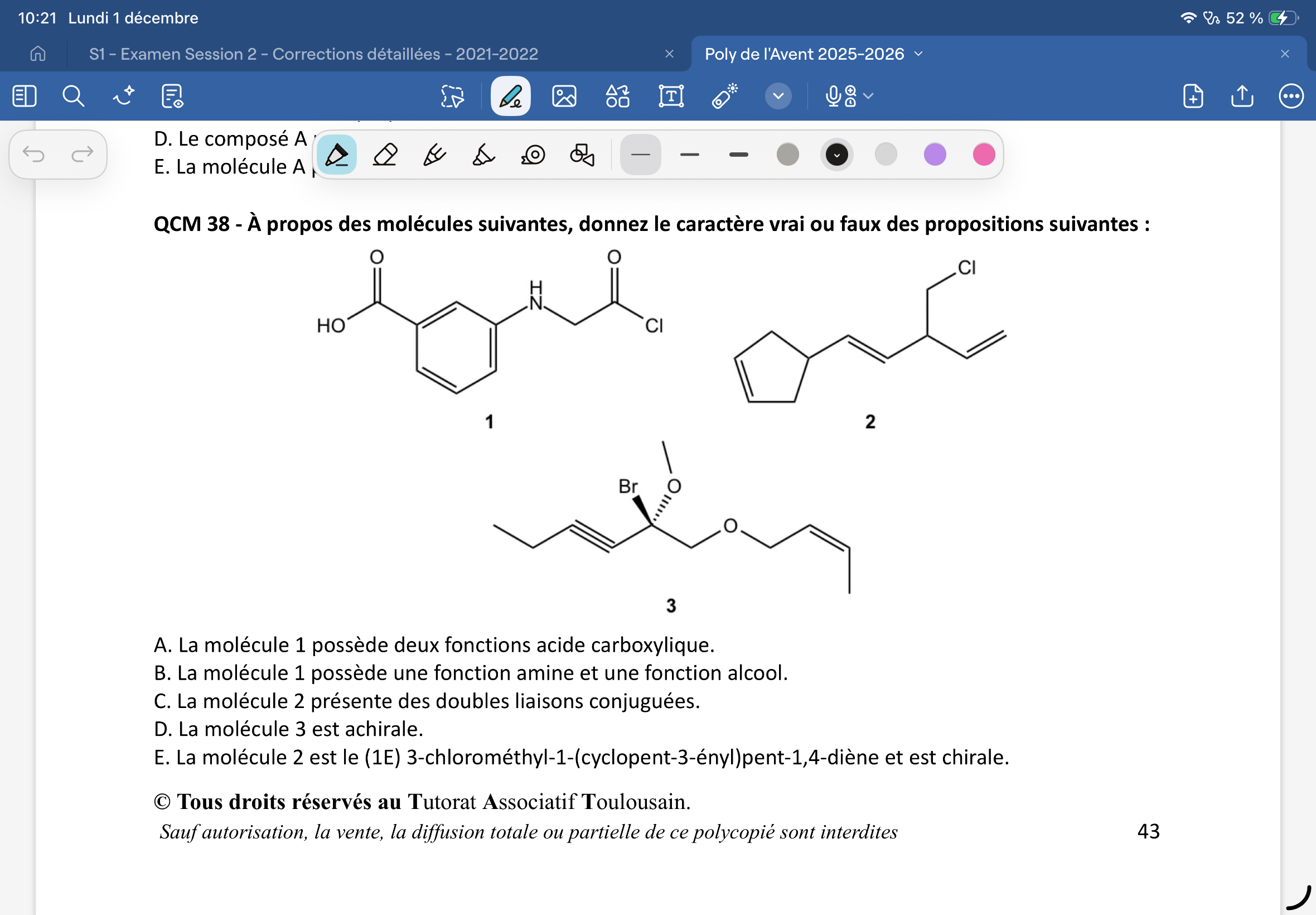Select the eraser tool
This screenshot has width=1316, height=915.
(385, 155)
